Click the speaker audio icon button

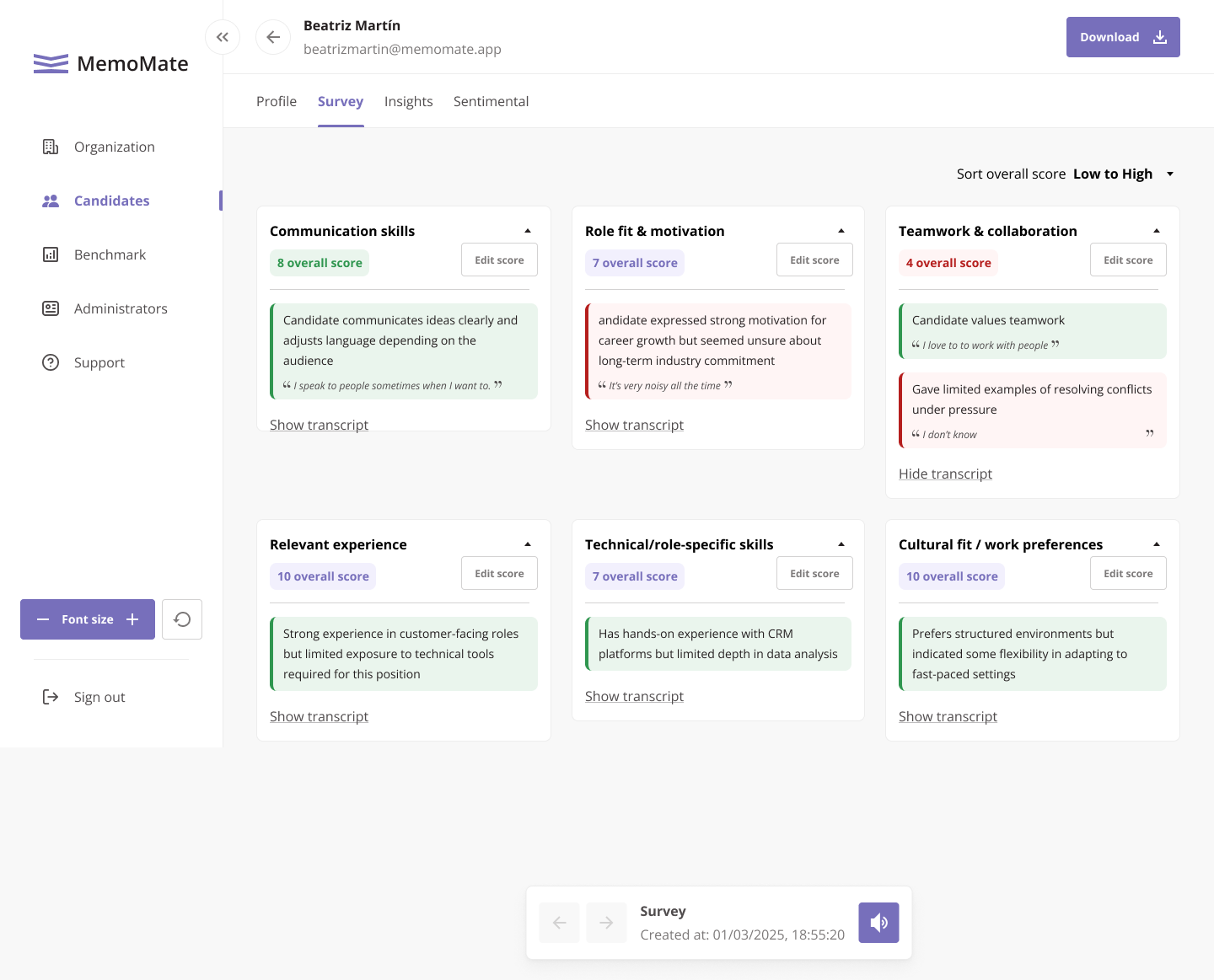click(878, 923)
